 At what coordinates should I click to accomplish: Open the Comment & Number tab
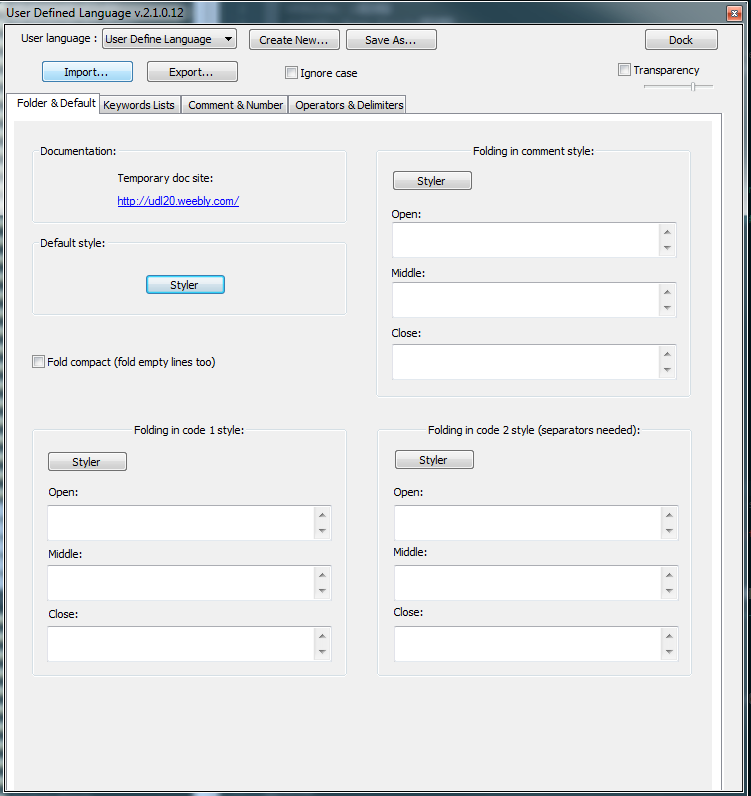(x=235, y=105)
